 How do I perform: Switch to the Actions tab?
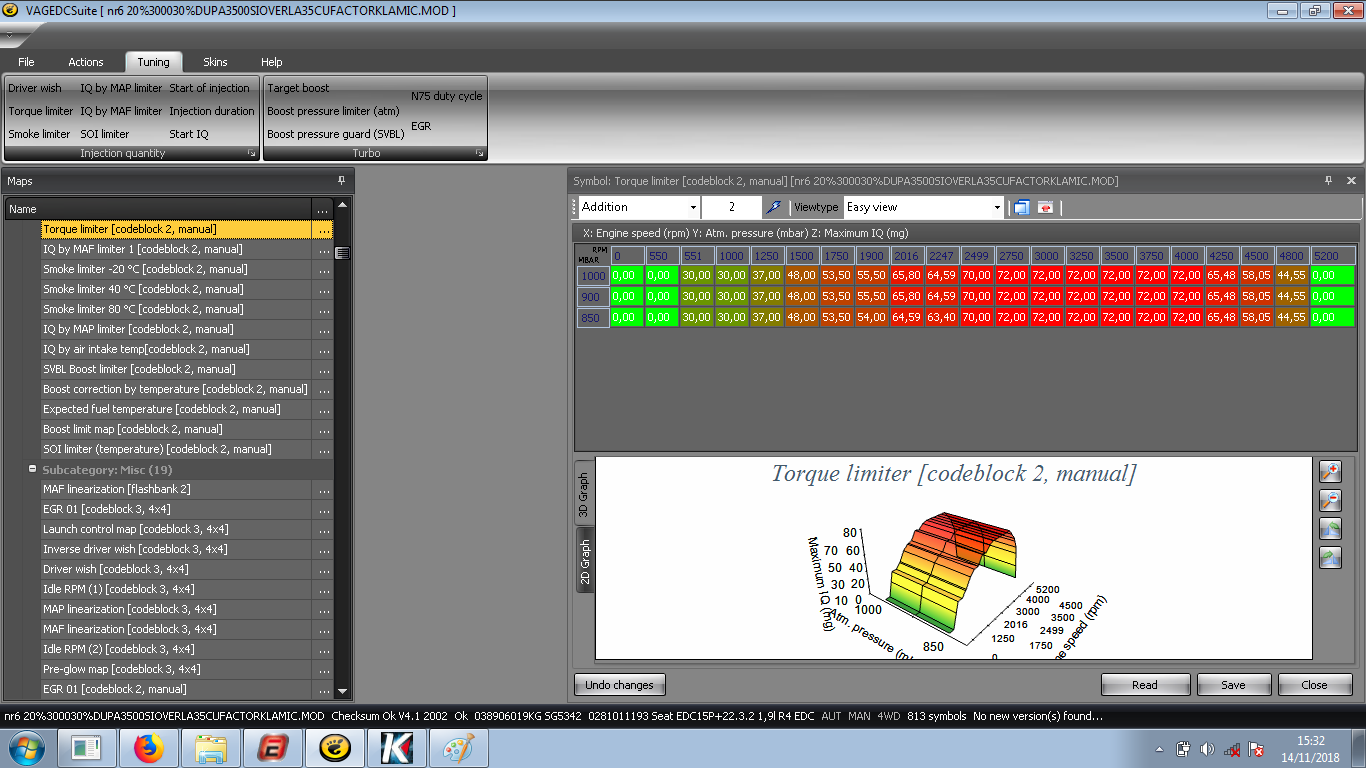(x=86, y=62)
